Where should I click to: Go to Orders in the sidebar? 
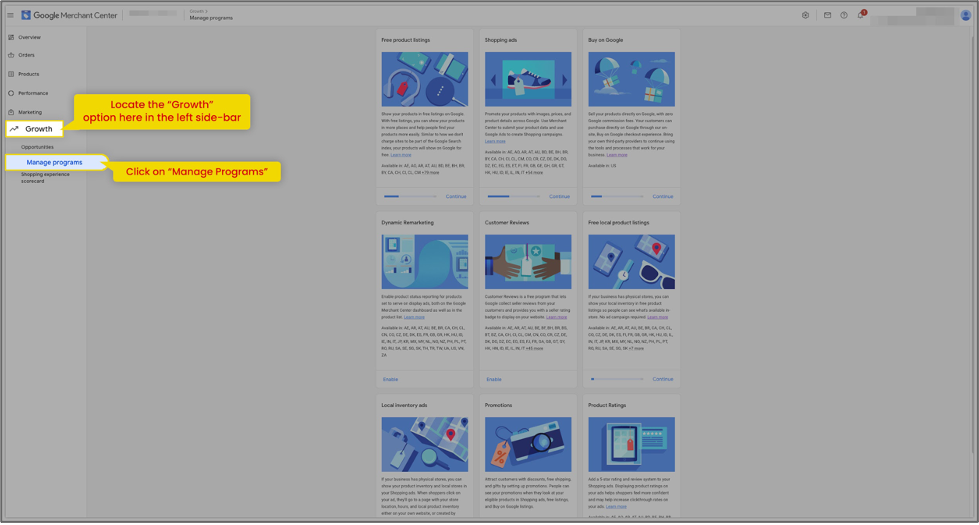(26, 55)
